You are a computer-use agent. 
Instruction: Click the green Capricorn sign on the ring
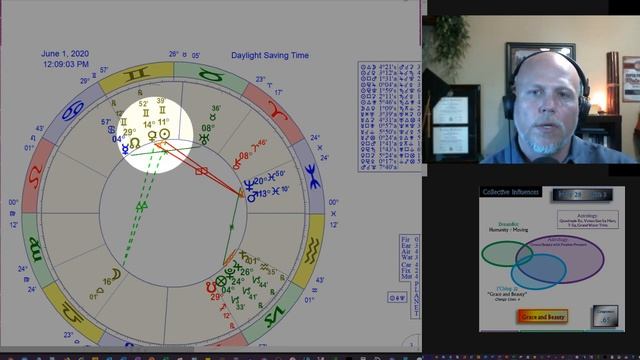coord(274,317)
